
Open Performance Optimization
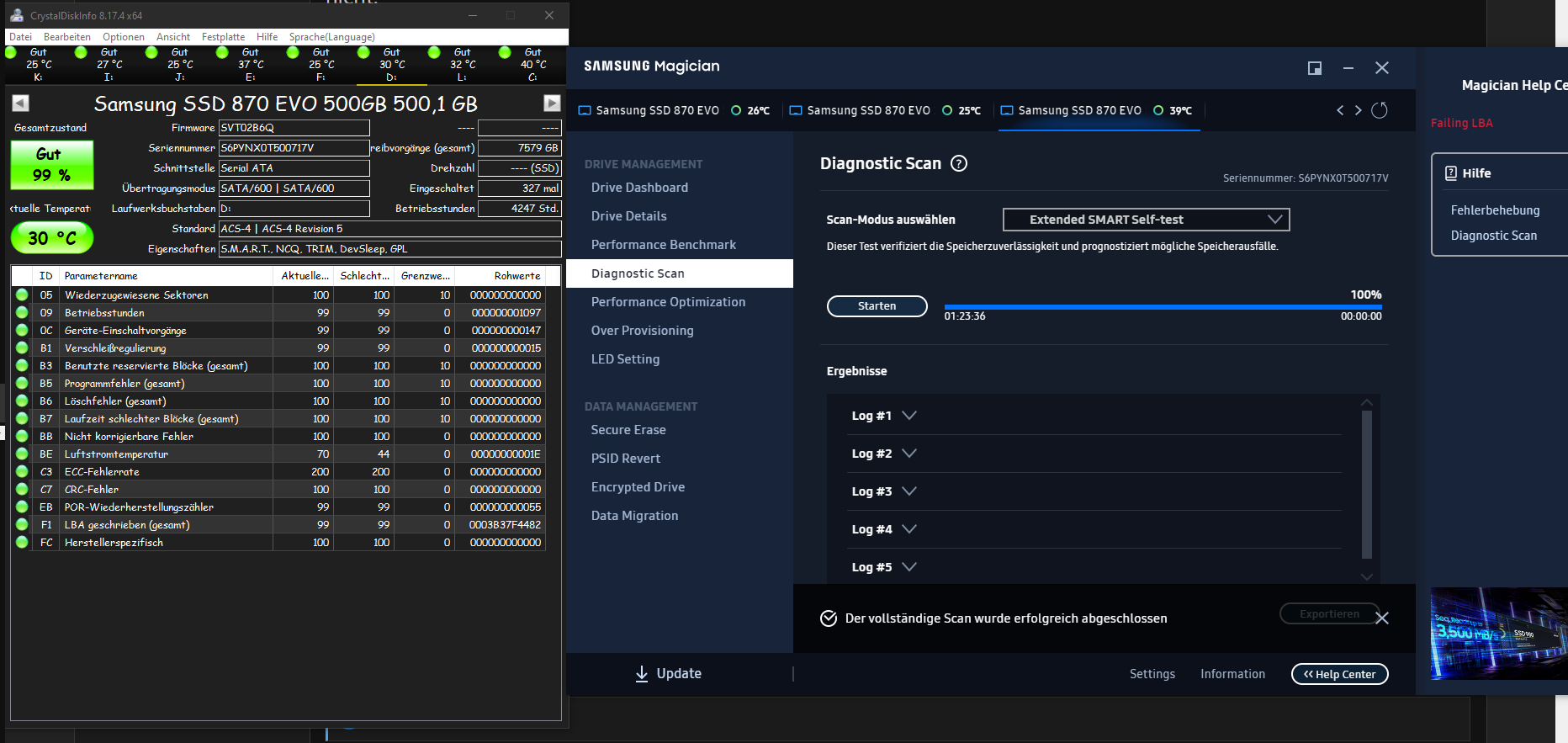point(668,302)
